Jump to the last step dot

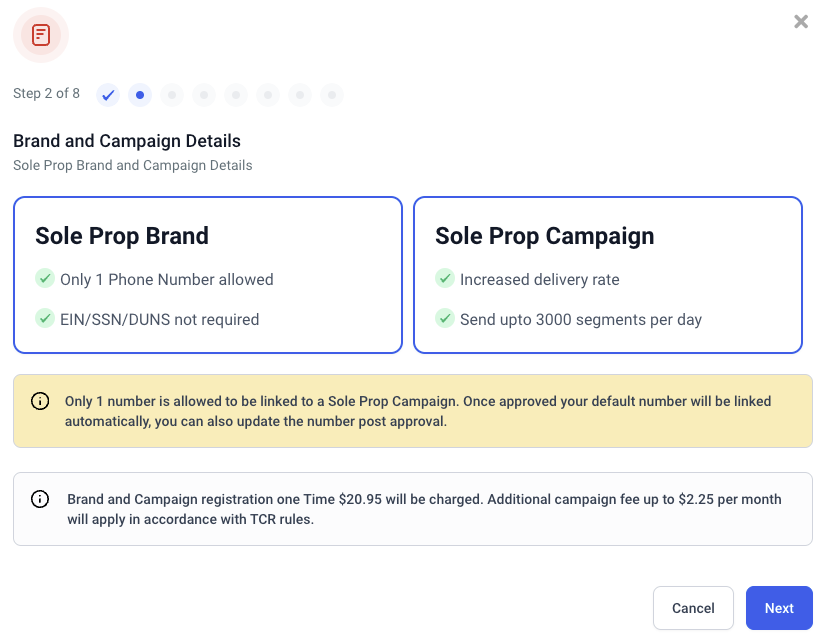pos(332,95)
